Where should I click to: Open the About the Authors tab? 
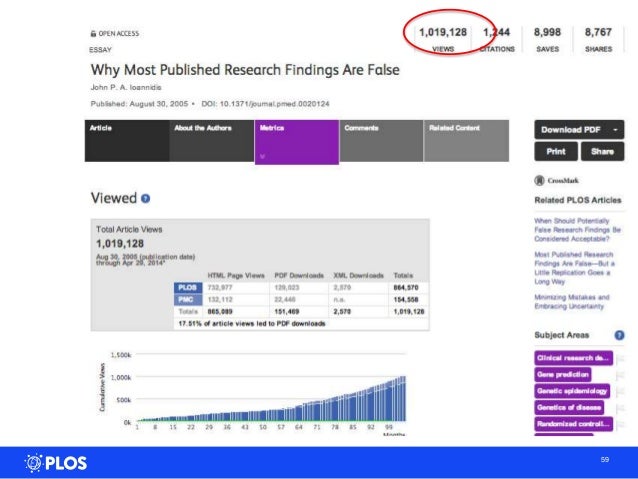[x=212, y=141]
